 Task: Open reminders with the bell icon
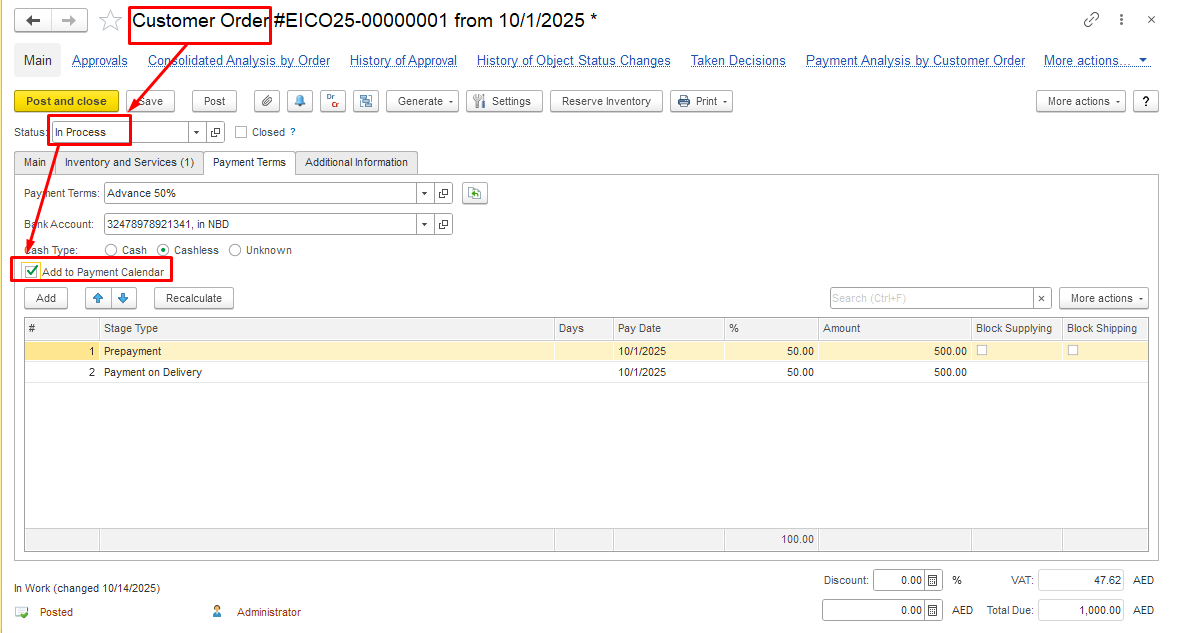[x=299, y=101]
